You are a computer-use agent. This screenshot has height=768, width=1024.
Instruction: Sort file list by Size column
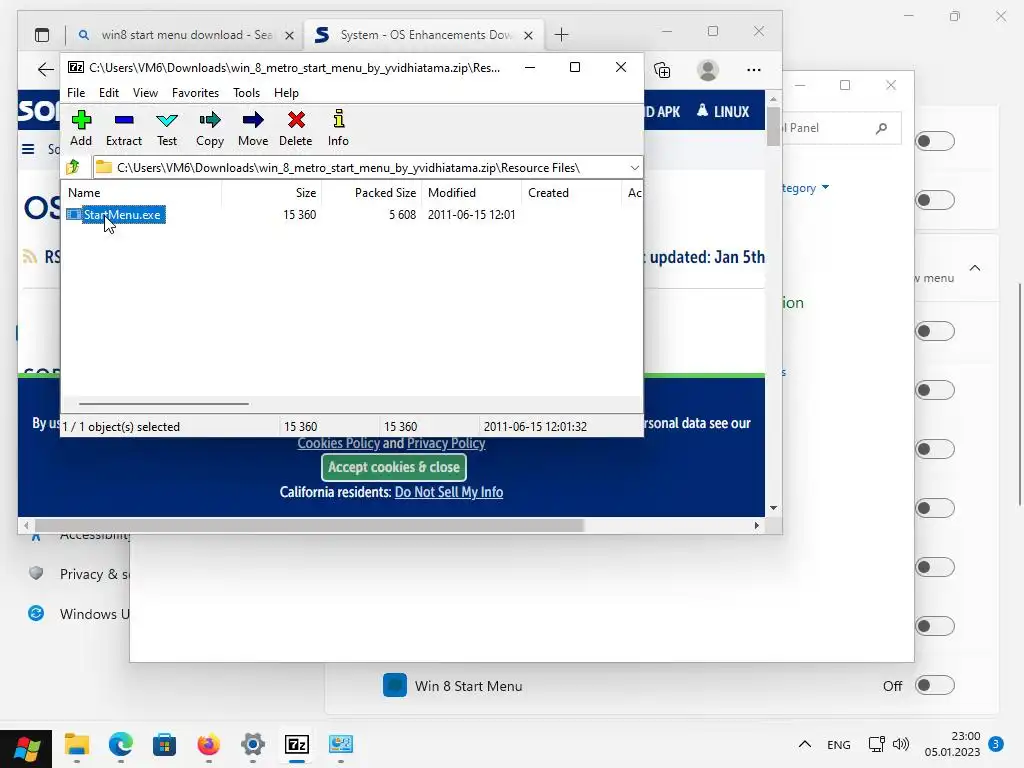271,193
